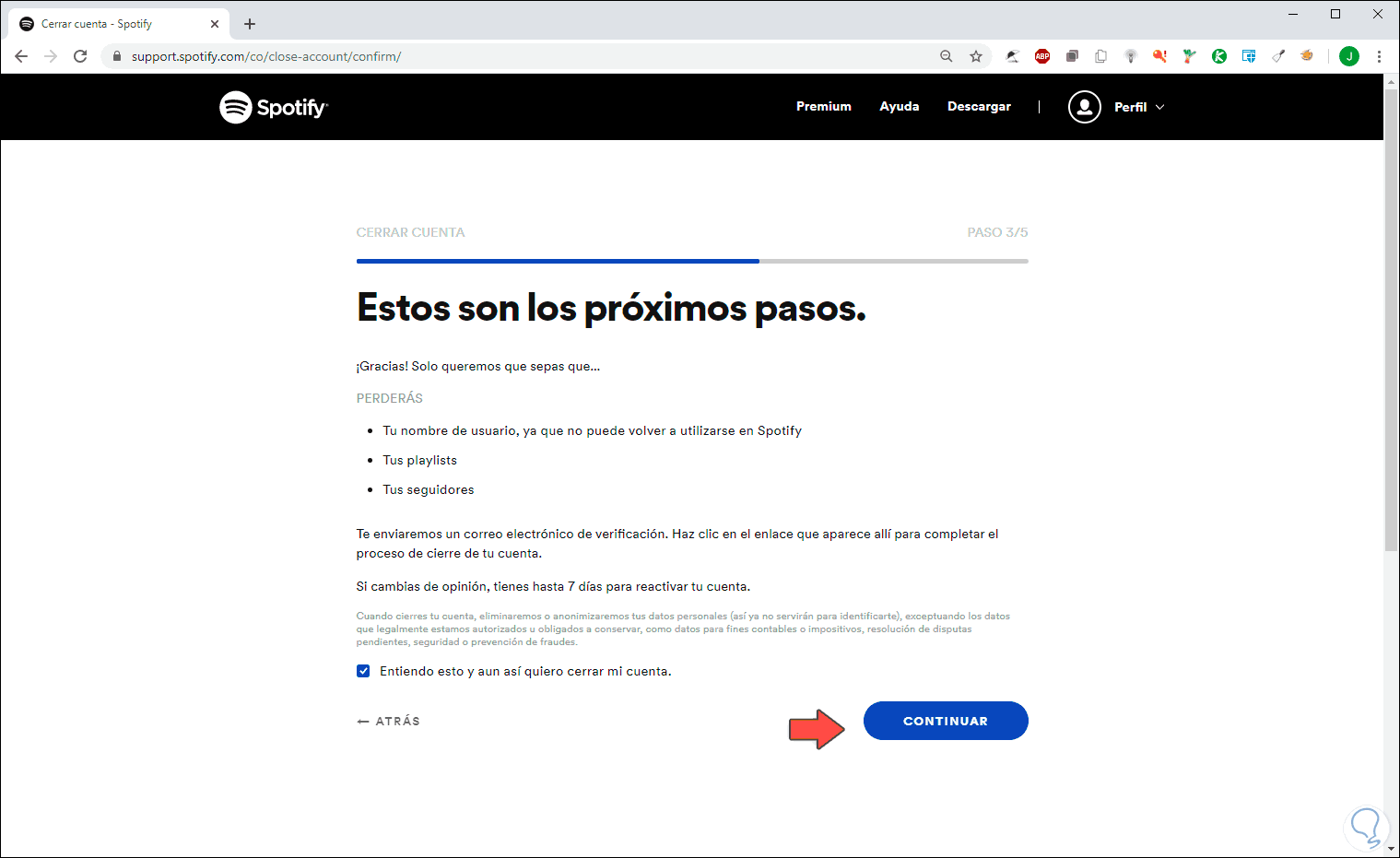Click the '¡Gracias! Solo queremos que sepas que...' line
Image resolution: width=1400 pixels, height=858 pixels.
pyautogui.click(x=478, y=366)
